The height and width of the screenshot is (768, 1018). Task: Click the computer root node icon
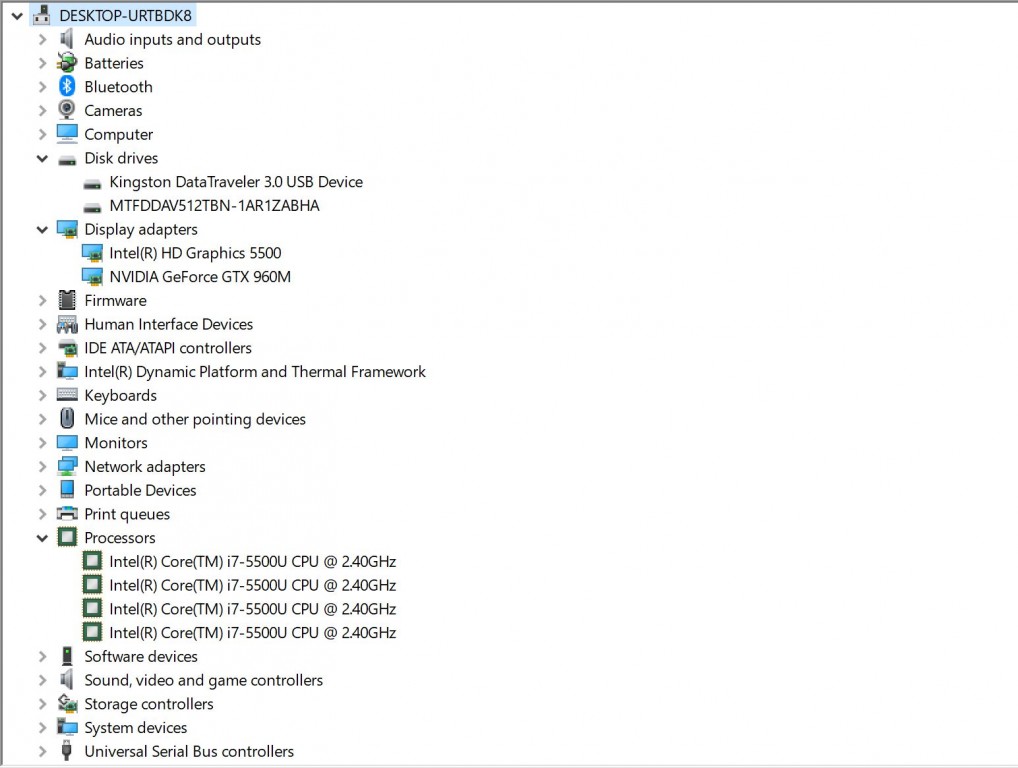42,15
